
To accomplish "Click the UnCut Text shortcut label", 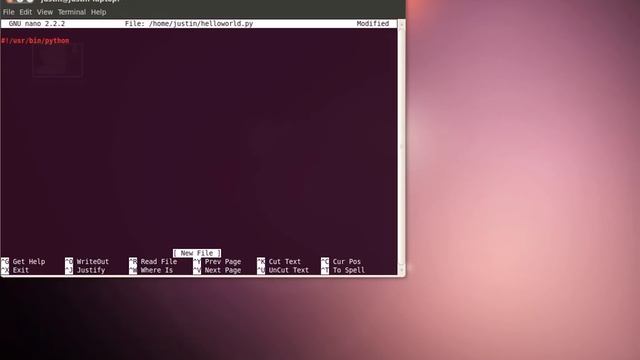I will [289, 270].
